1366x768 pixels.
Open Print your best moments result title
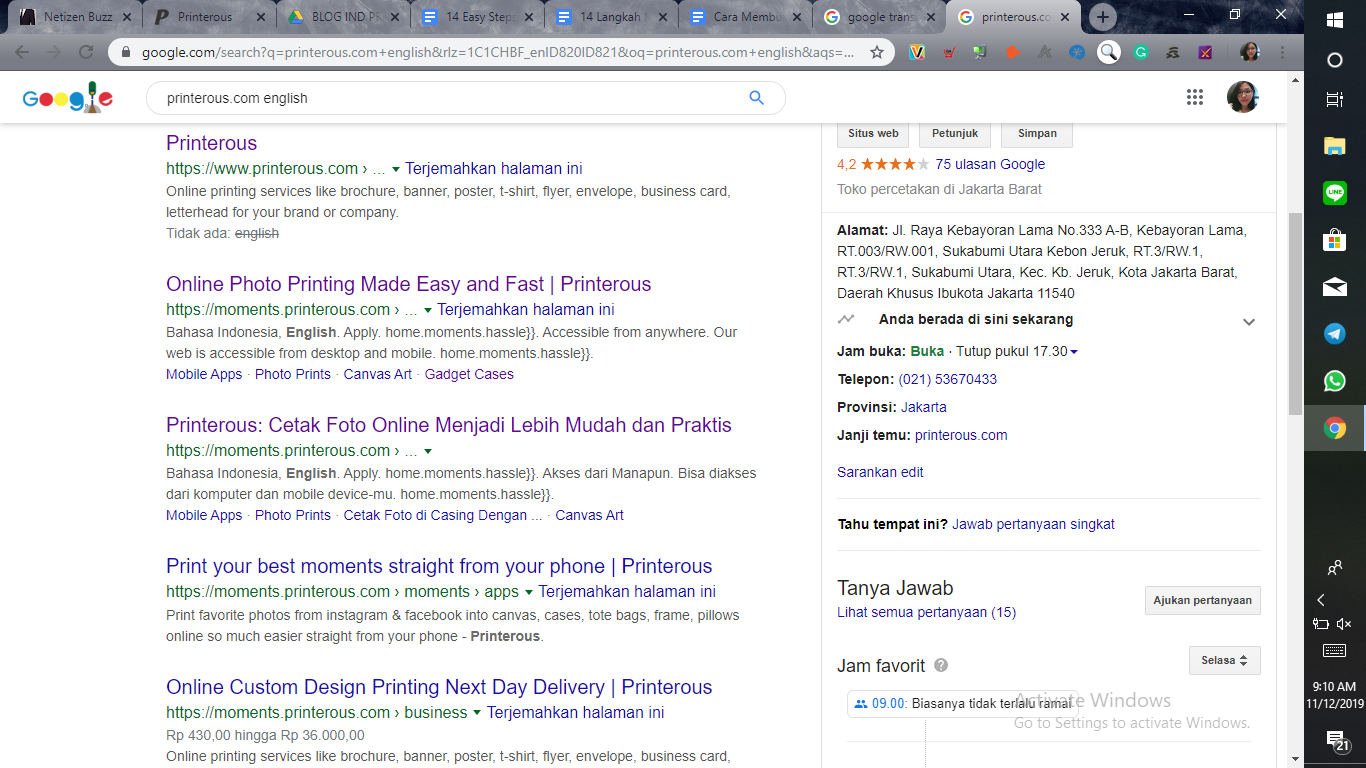439,566
